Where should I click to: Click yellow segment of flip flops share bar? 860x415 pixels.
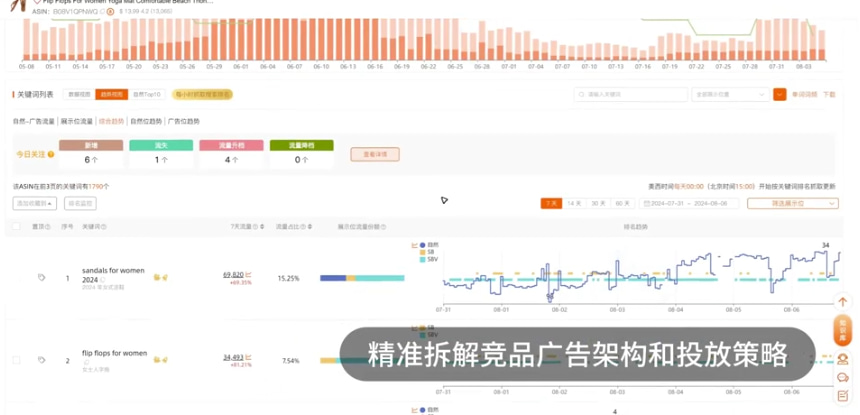pos(328,360)
